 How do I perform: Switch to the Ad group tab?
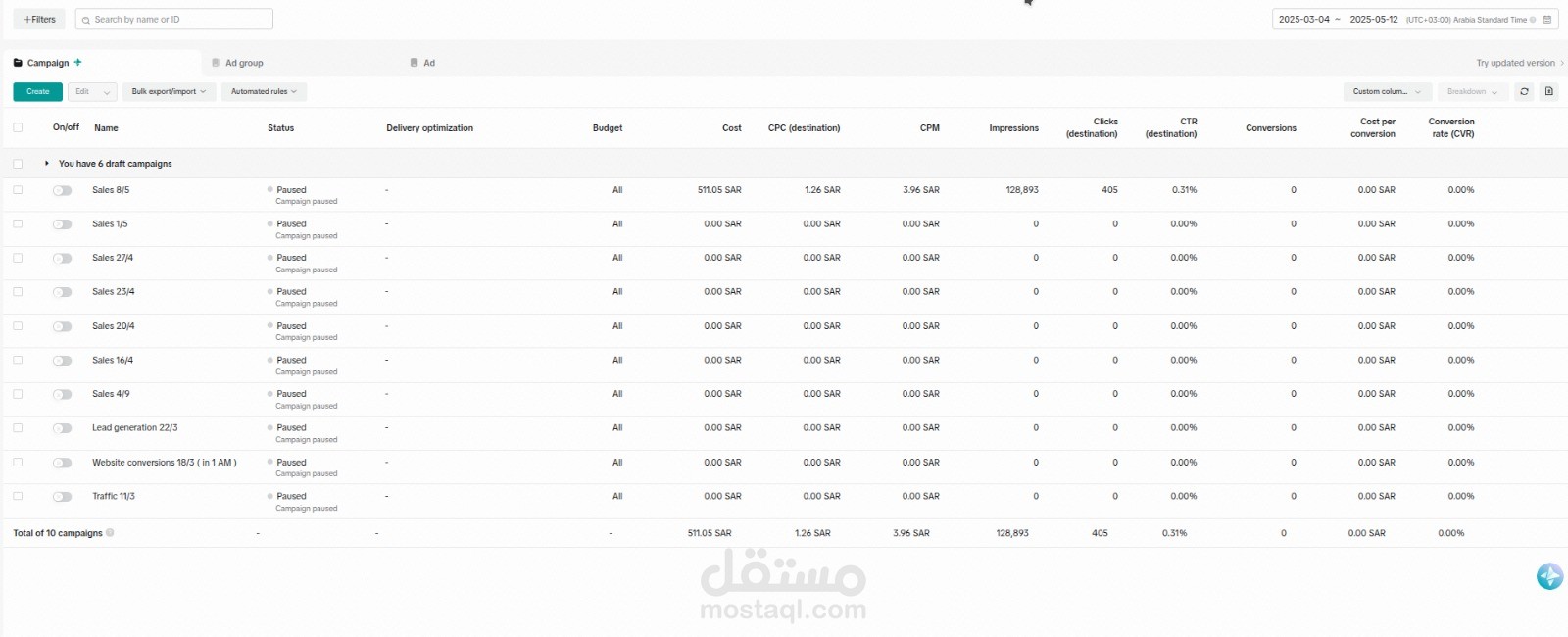pos(244,63)
